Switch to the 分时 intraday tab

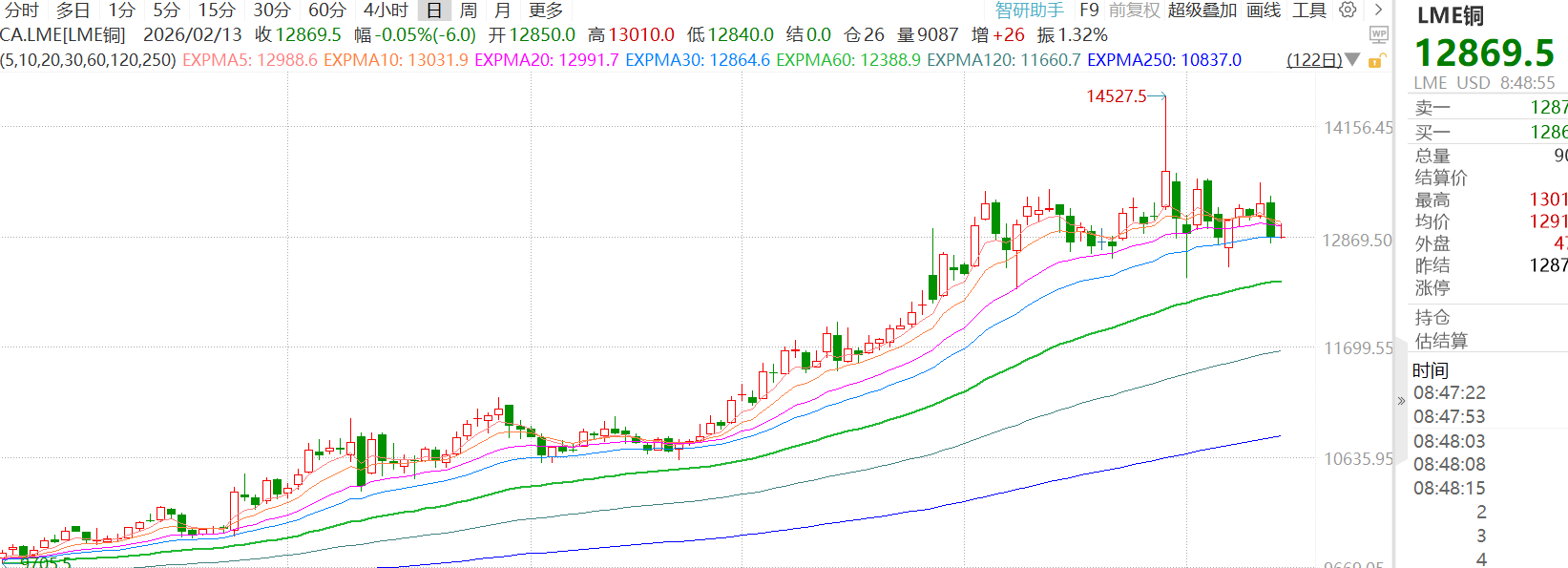(x=21, y=10)
